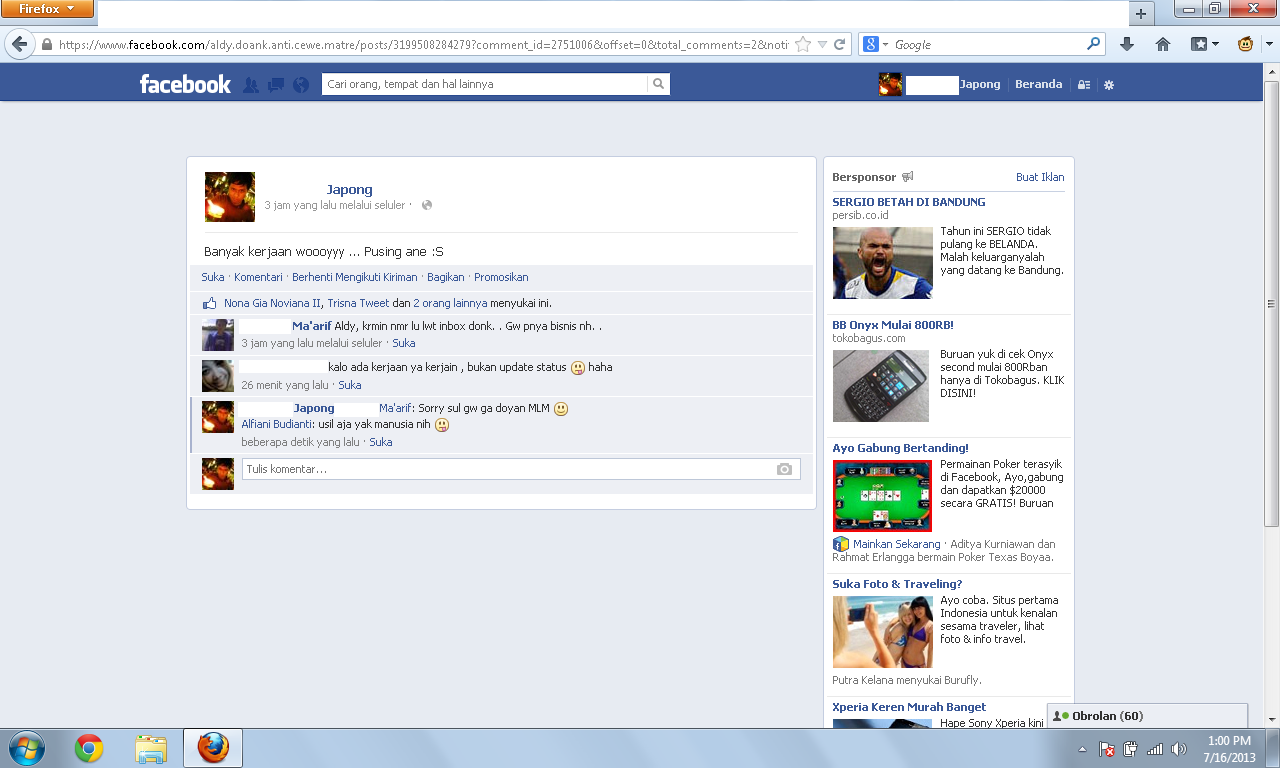Click Mainkan Sekarang link
This screenshot has width=1280, height=768.
[x=896, y=544]
